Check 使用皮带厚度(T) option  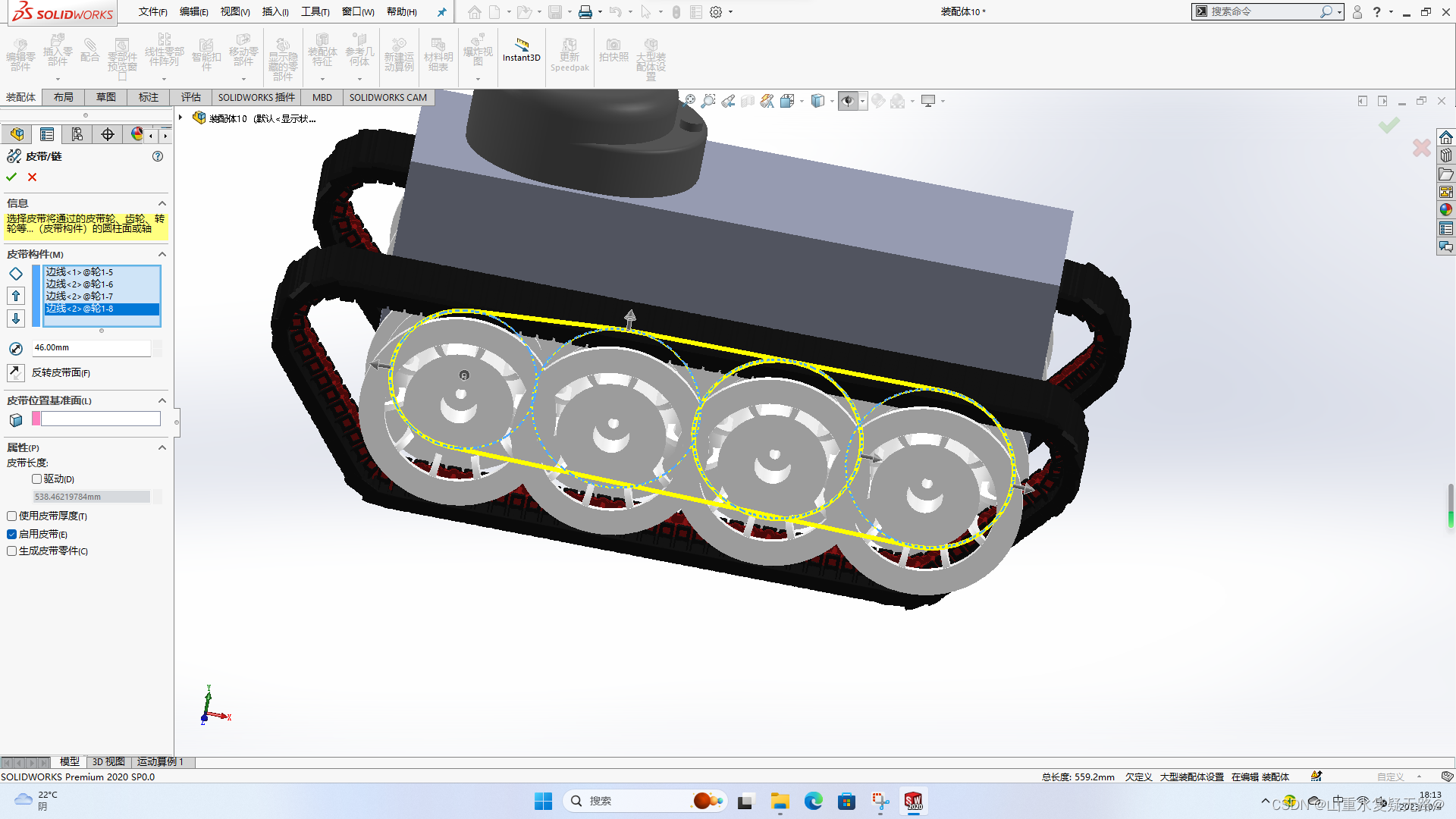click(x=12, y=516)
